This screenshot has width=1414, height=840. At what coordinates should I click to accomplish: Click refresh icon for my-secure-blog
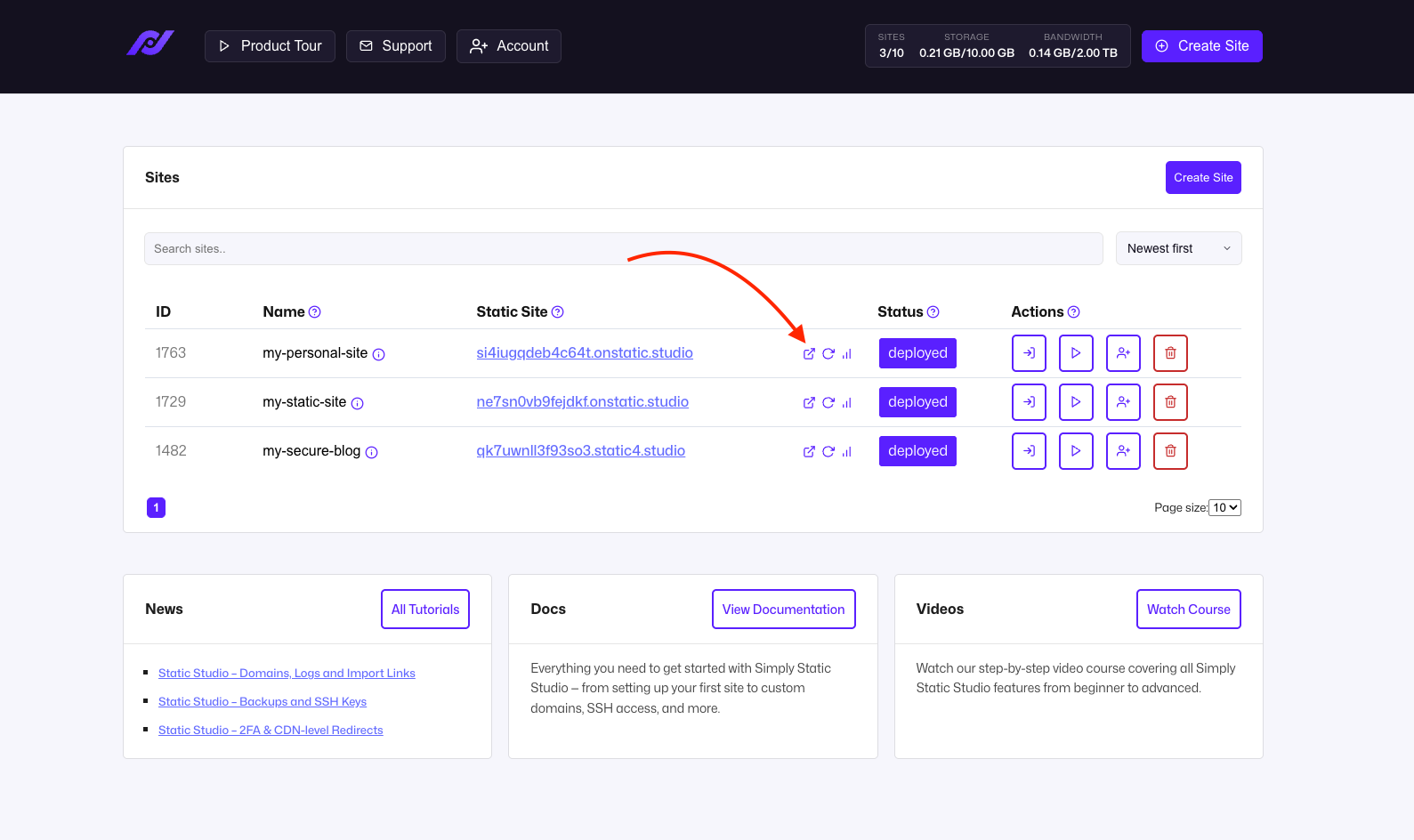(x=828, y=452)
